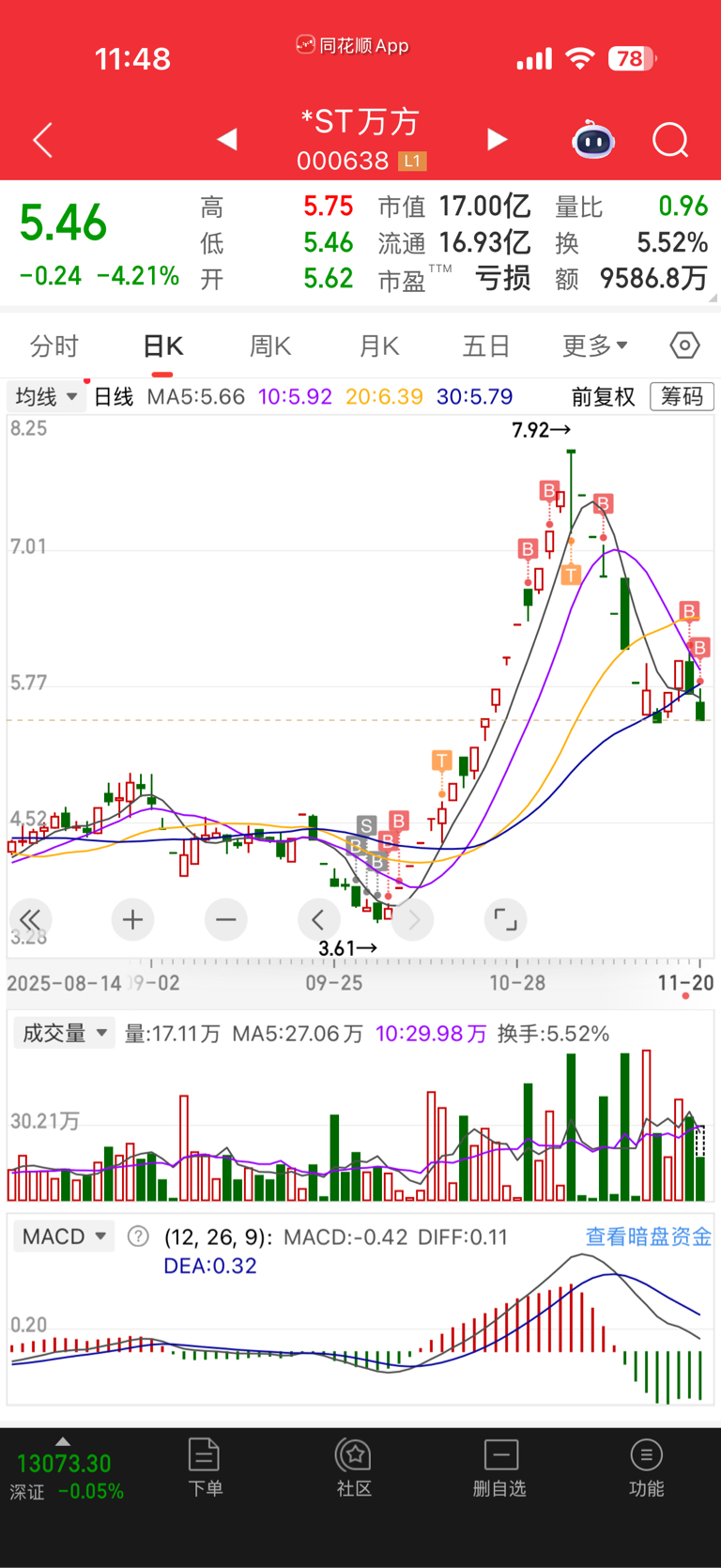Tap the blue 30:5.79 MA value
This screenshot has width=721, height=1568.
coord(474,396)
